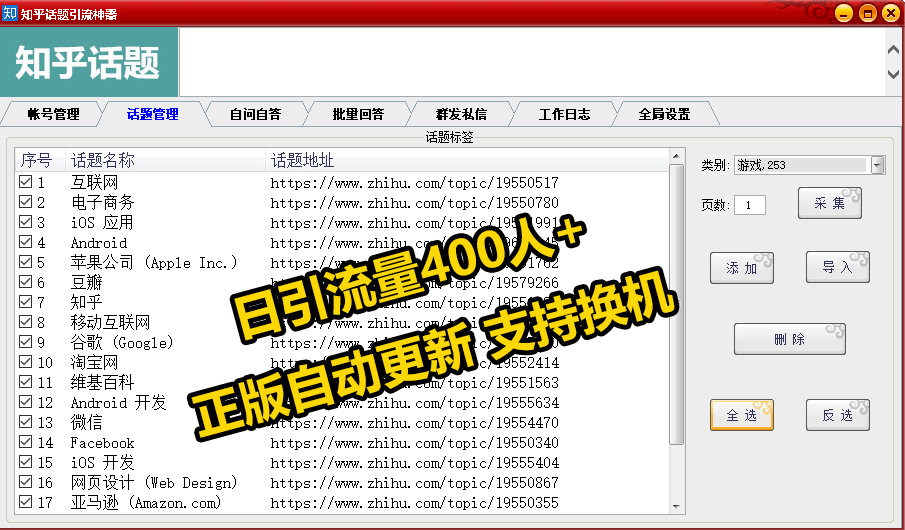The width and height of the screenshot is (905, 530).
Task: Click the 话题名称 column header
Action: tap(165, 160)
